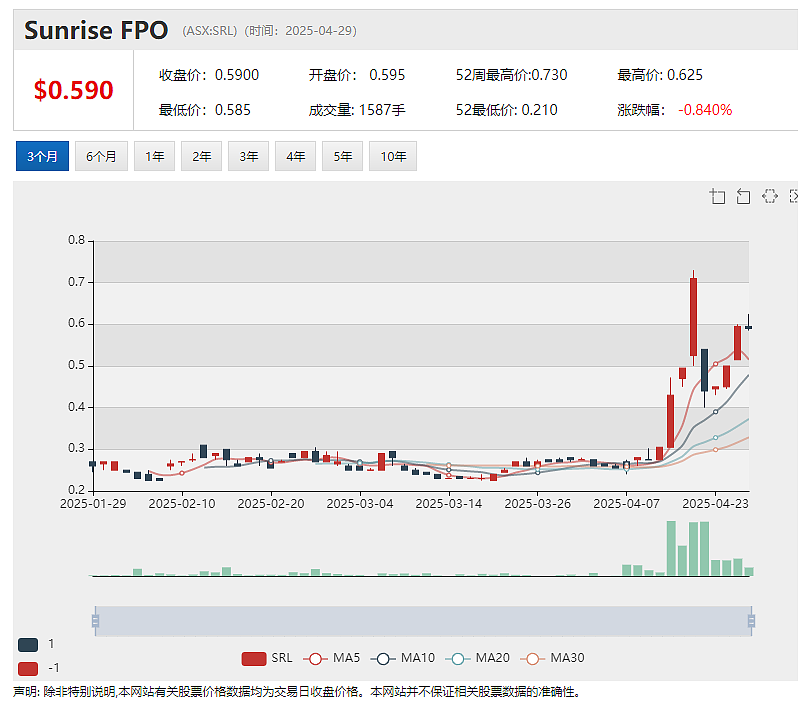Click the 0.8 y-axis label
This screenshot has height=714, width=811.
tap(77, 240)
